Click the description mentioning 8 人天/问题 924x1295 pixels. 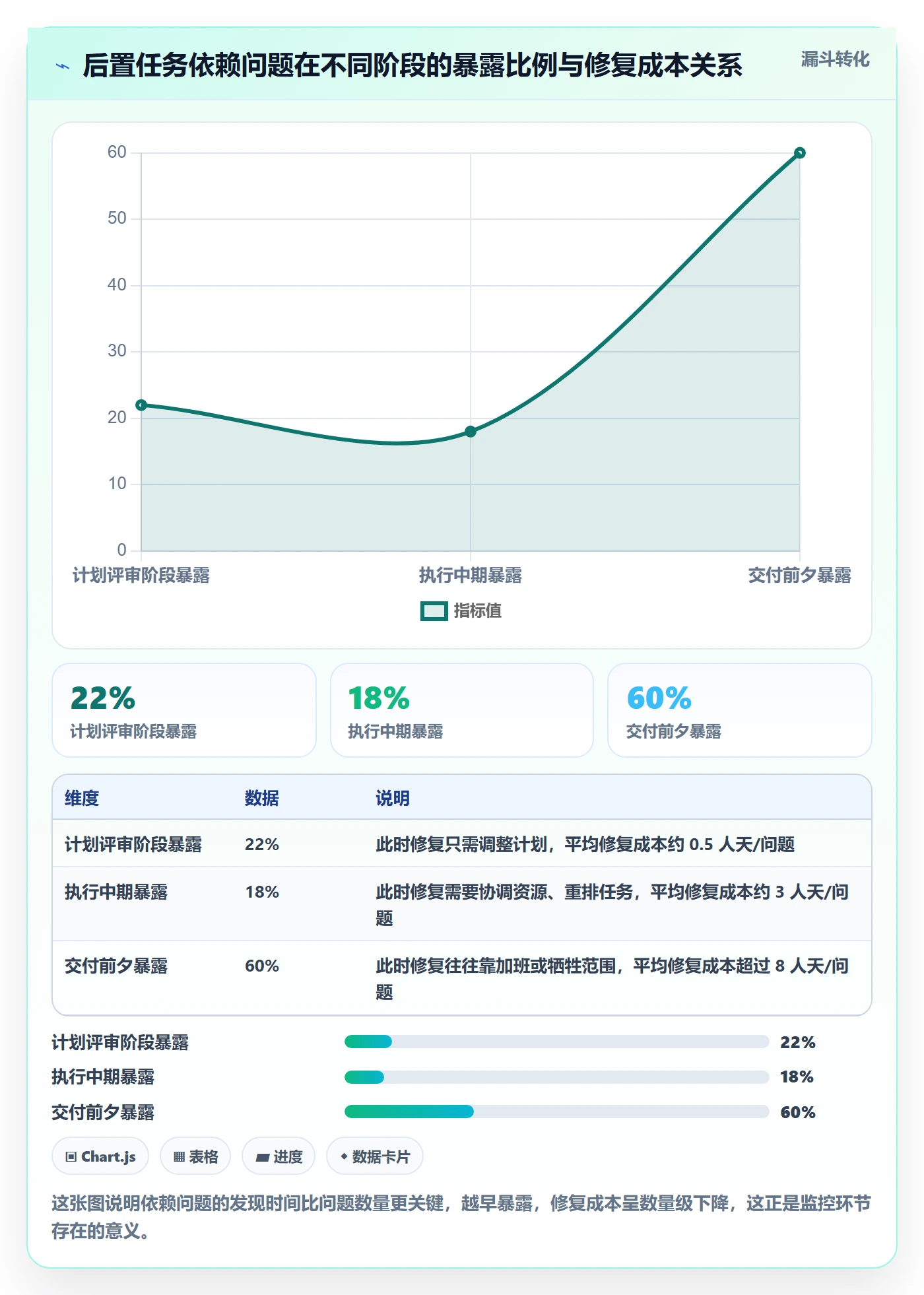tap(612, 979)
